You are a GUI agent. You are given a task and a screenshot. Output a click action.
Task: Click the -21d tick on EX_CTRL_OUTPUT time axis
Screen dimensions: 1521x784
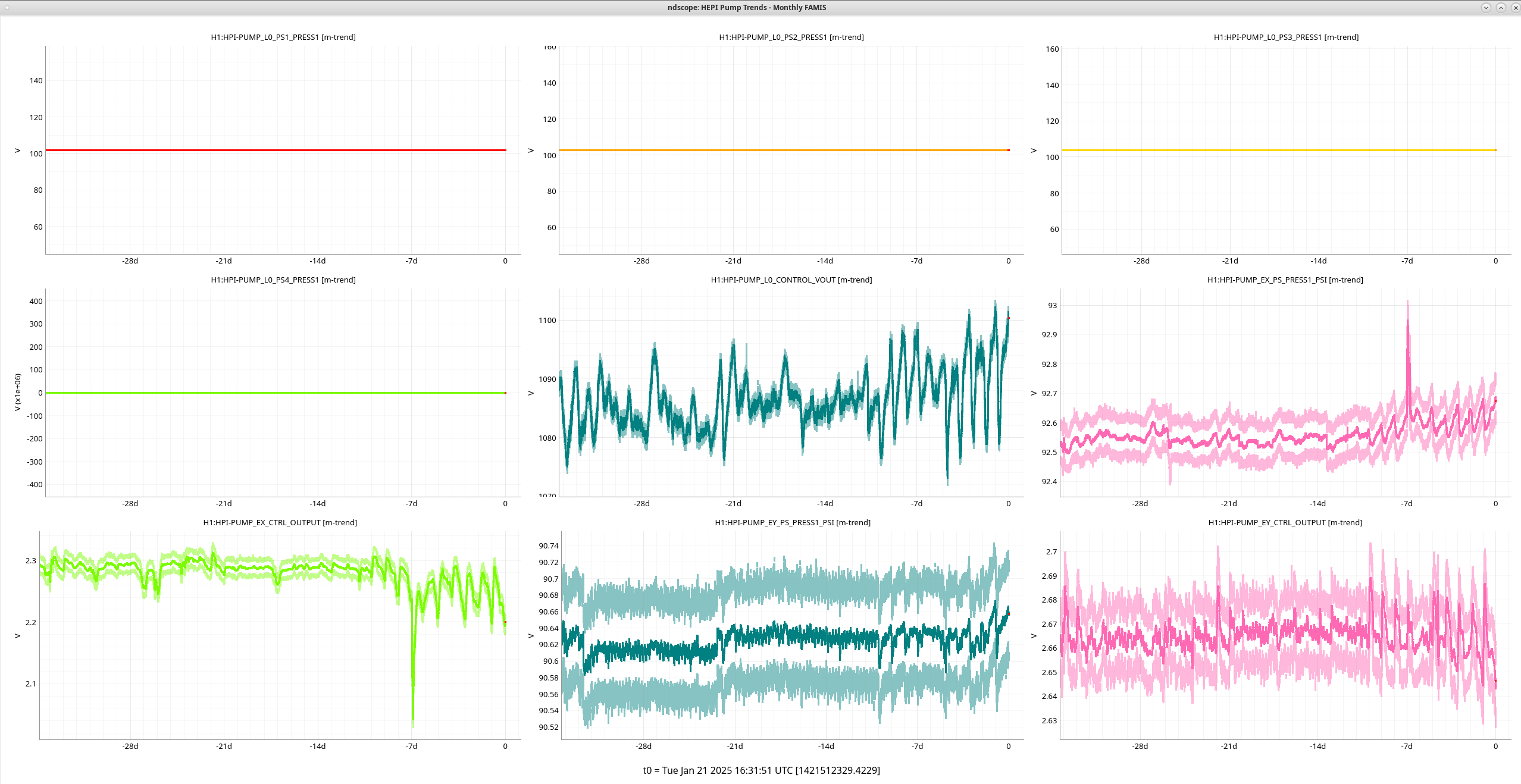pos(224,746)
